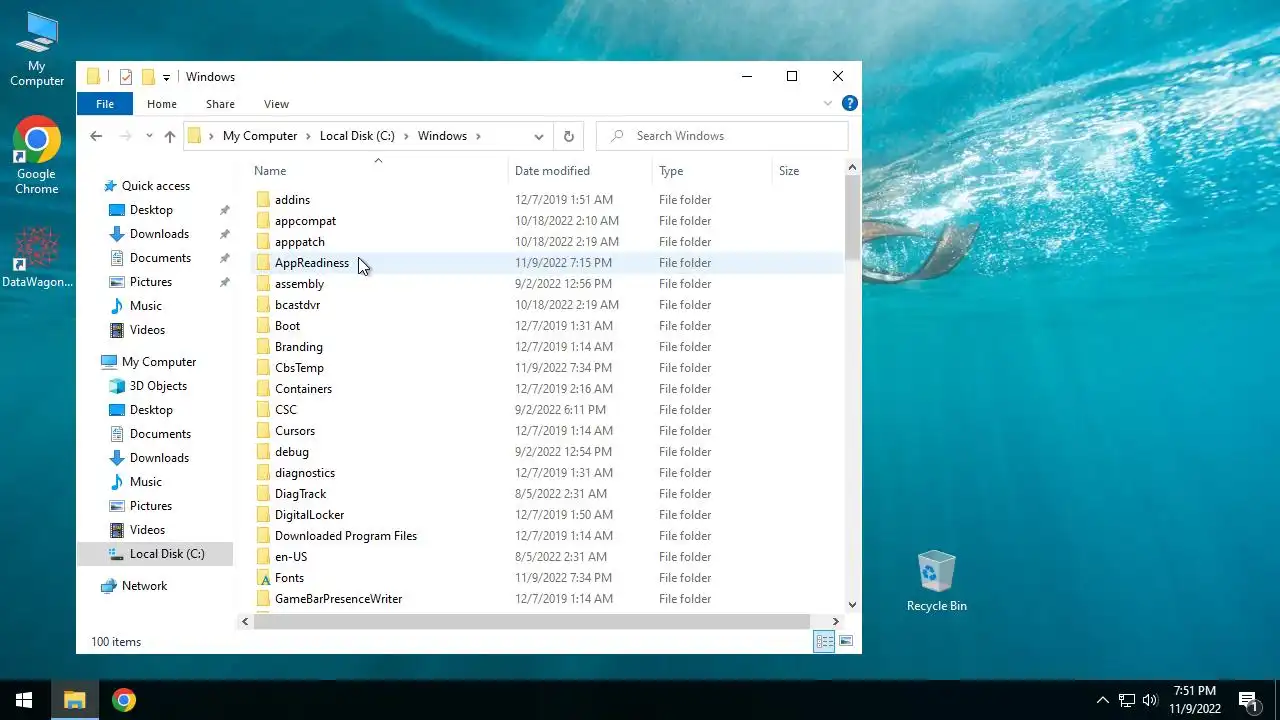The width and height of the screenshot is (1280, 720).
Task: Open the File ribbon tab
Action: 105,104
